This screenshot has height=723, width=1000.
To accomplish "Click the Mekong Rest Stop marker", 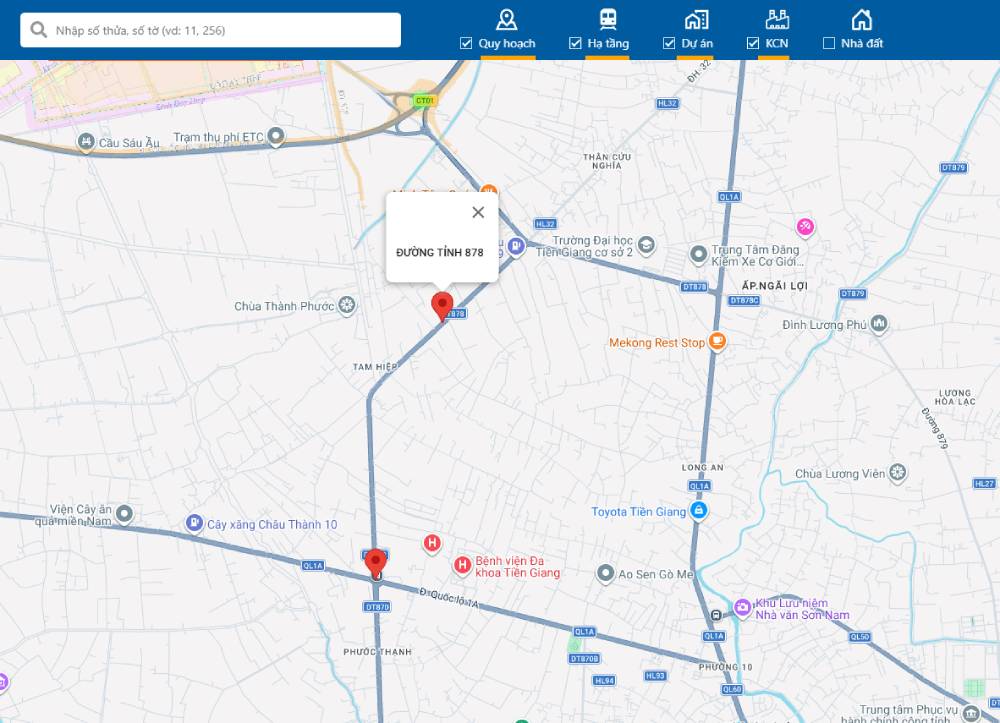I will click(x=717, y=342).
